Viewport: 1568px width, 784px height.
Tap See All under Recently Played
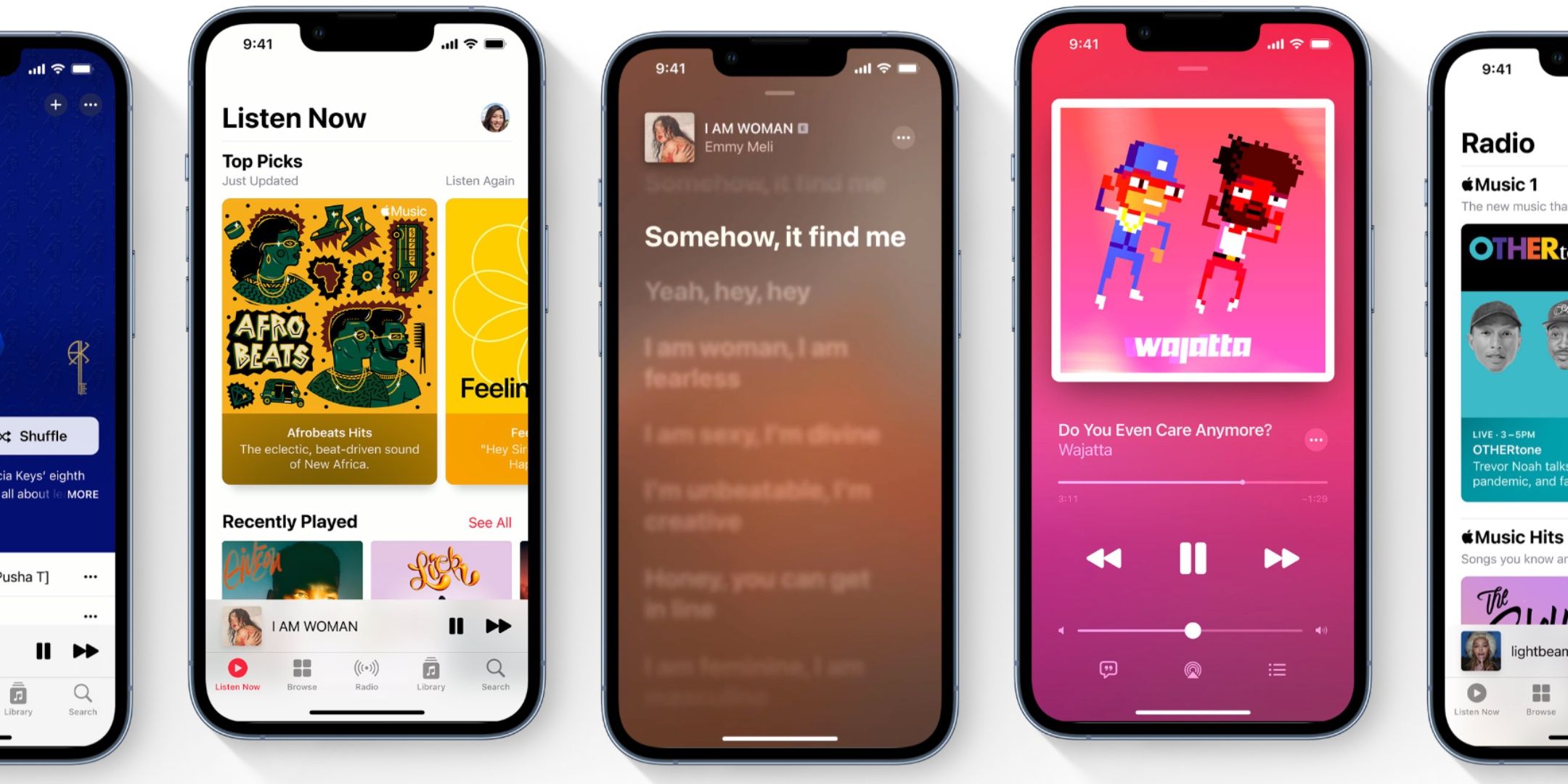tap(496, 523)
